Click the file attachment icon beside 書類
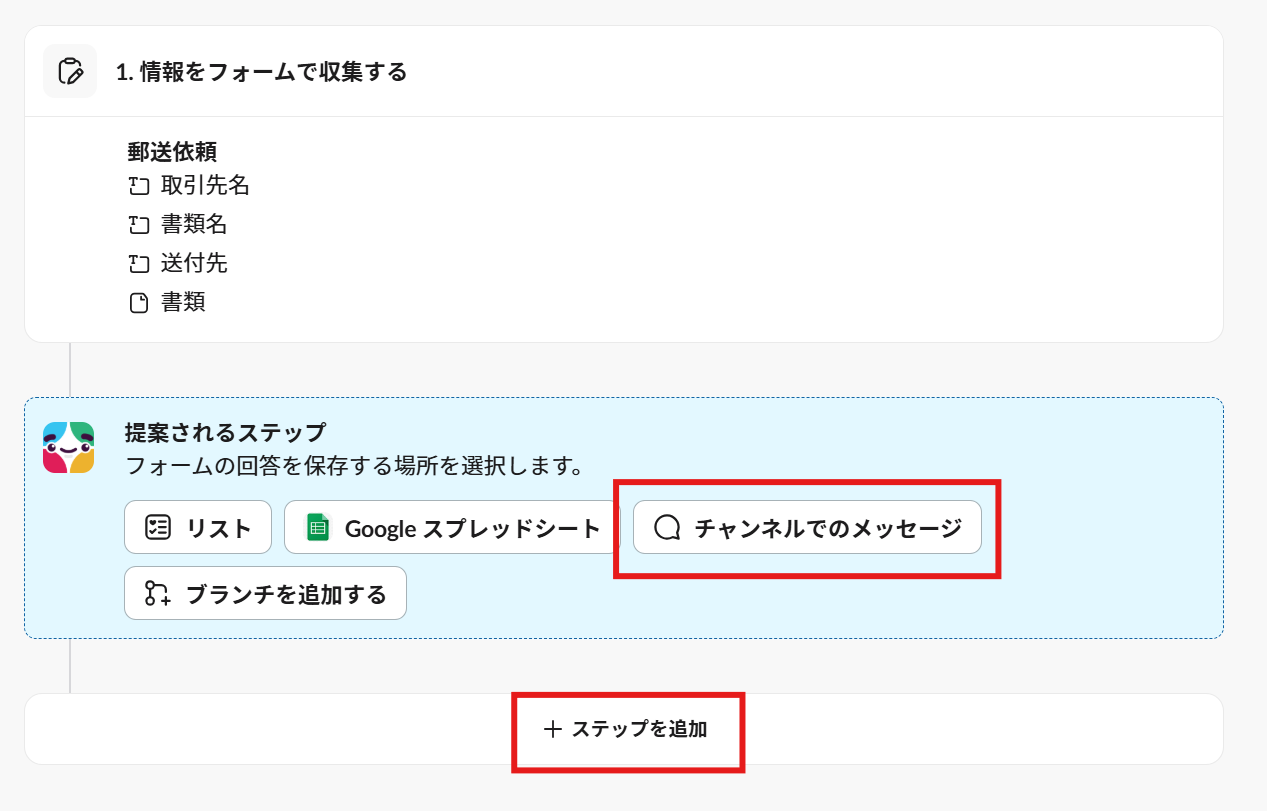Image resolution: width=1267 pixels, height=811 pixels. [139, 303]
